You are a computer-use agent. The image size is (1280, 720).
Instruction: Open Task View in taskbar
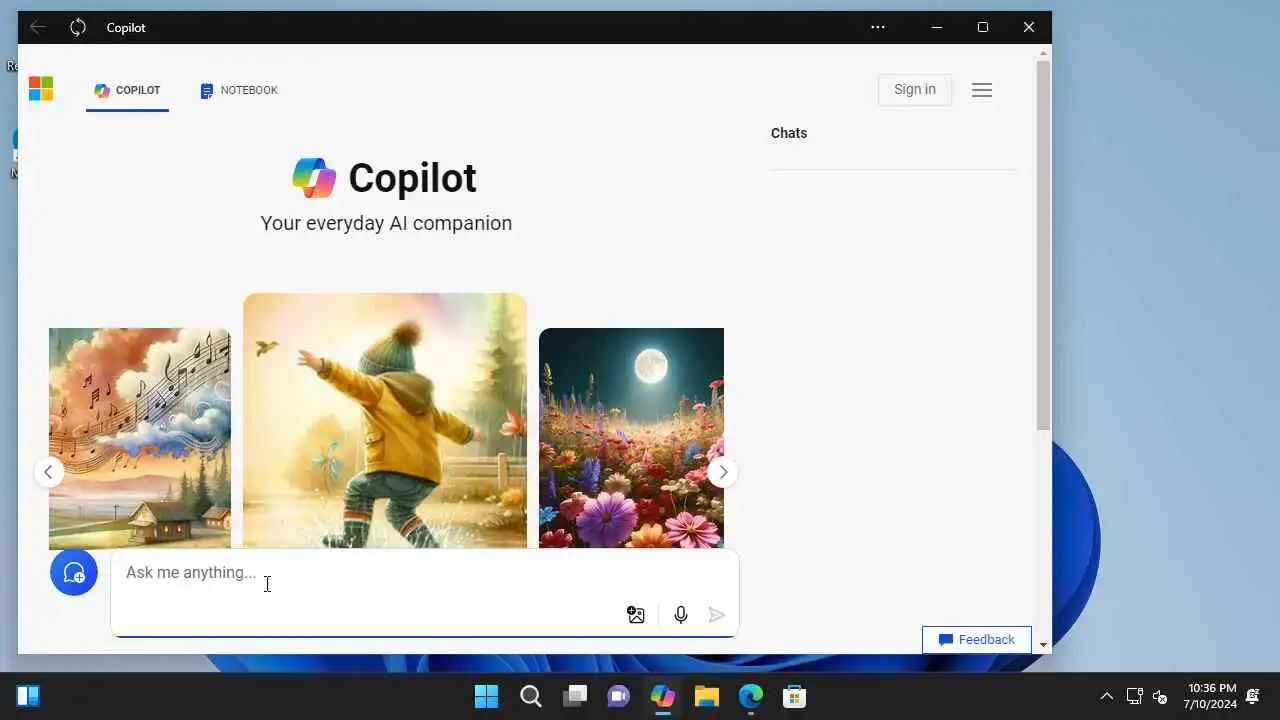click(x=575, y=696)
